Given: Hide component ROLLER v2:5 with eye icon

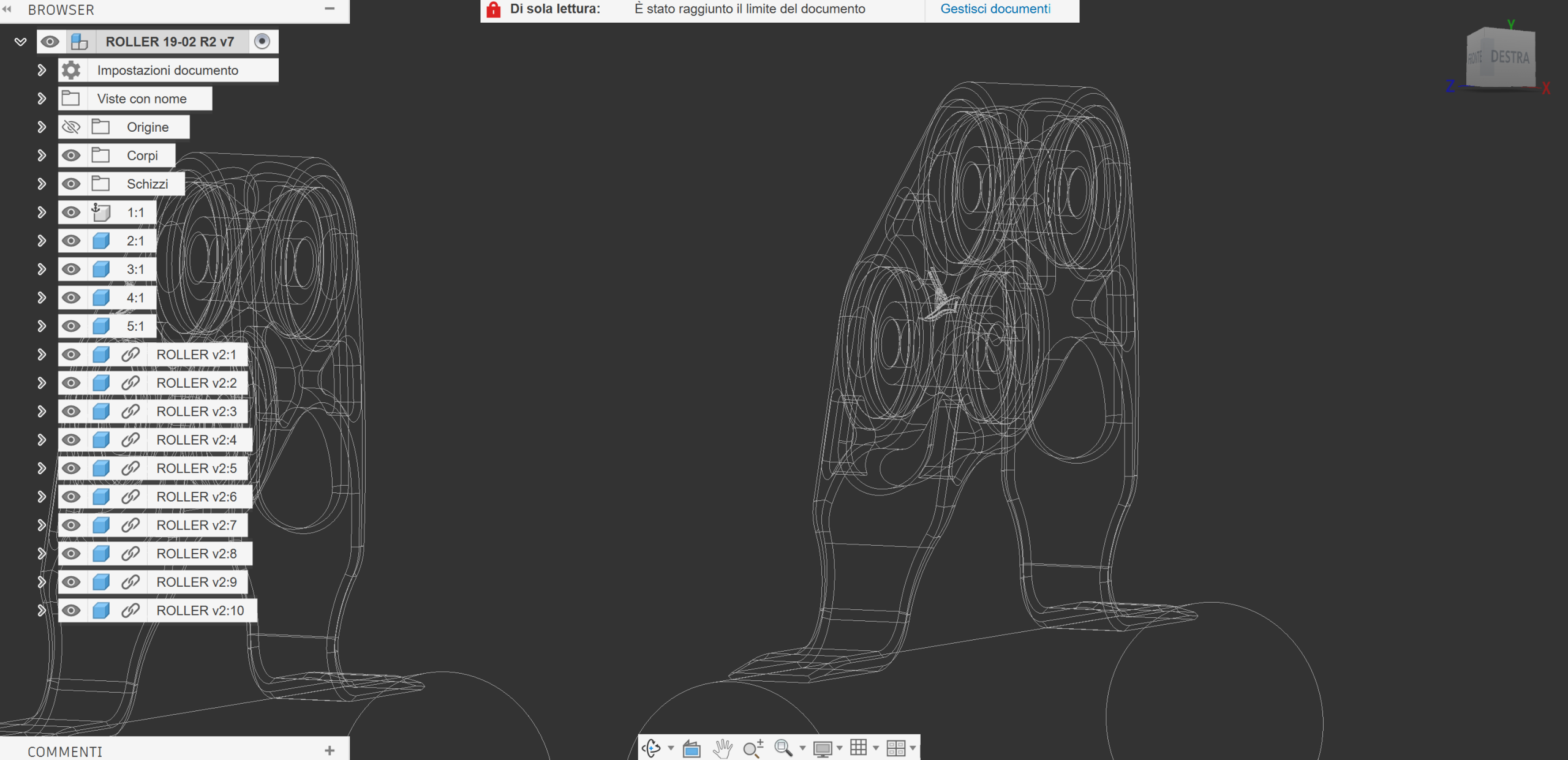Looking at the screenshot, I should click(71, 468).
